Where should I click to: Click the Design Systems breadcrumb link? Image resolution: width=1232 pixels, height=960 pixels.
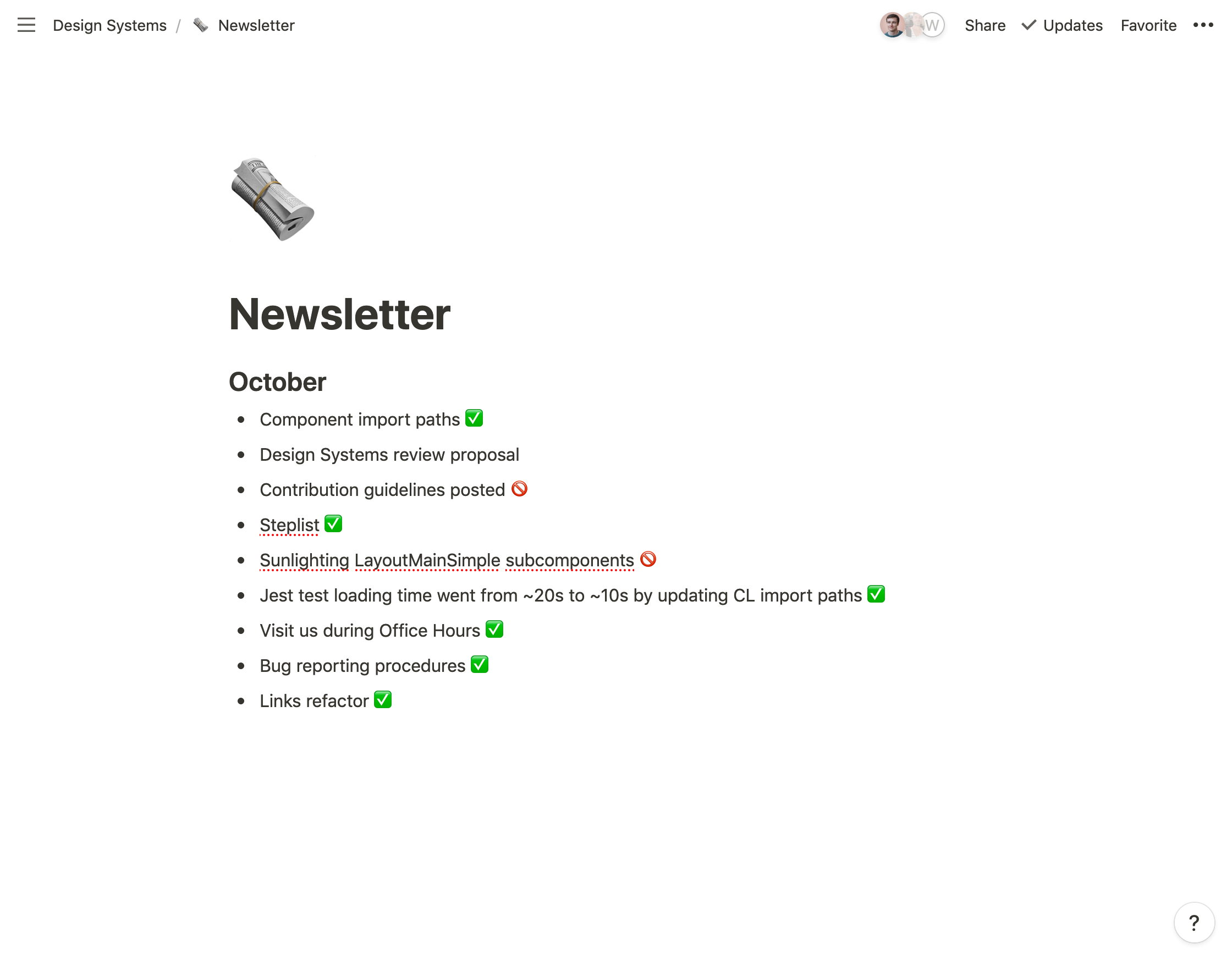click(110, 25)
